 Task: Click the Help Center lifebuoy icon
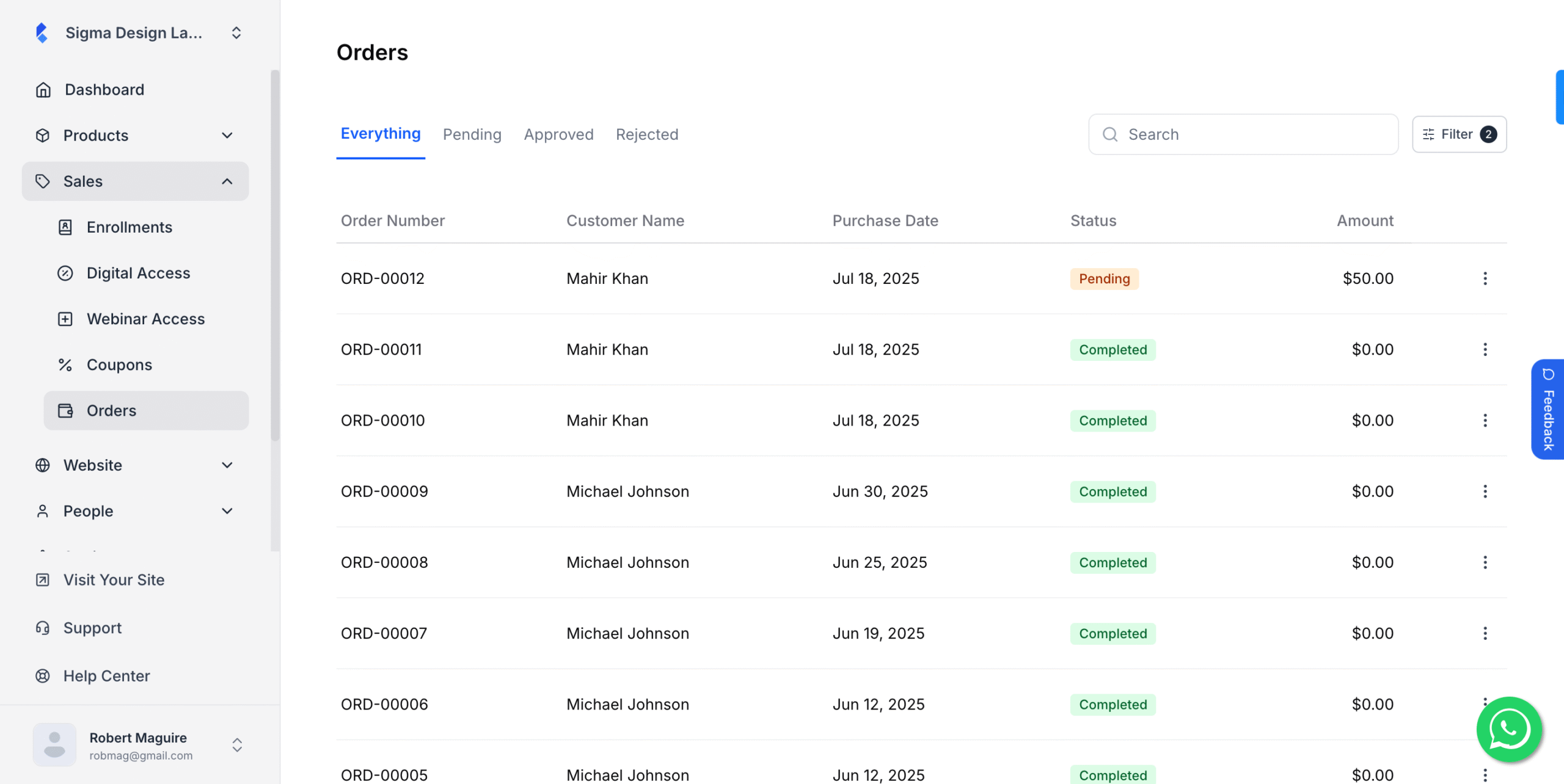43,676
